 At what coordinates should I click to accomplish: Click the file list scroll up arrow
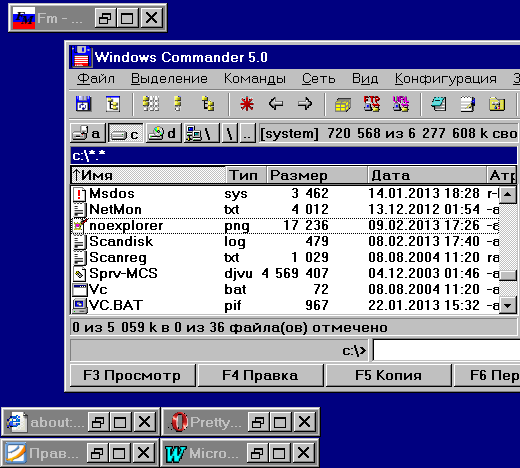pyautogui.click(x=508, y=194)
